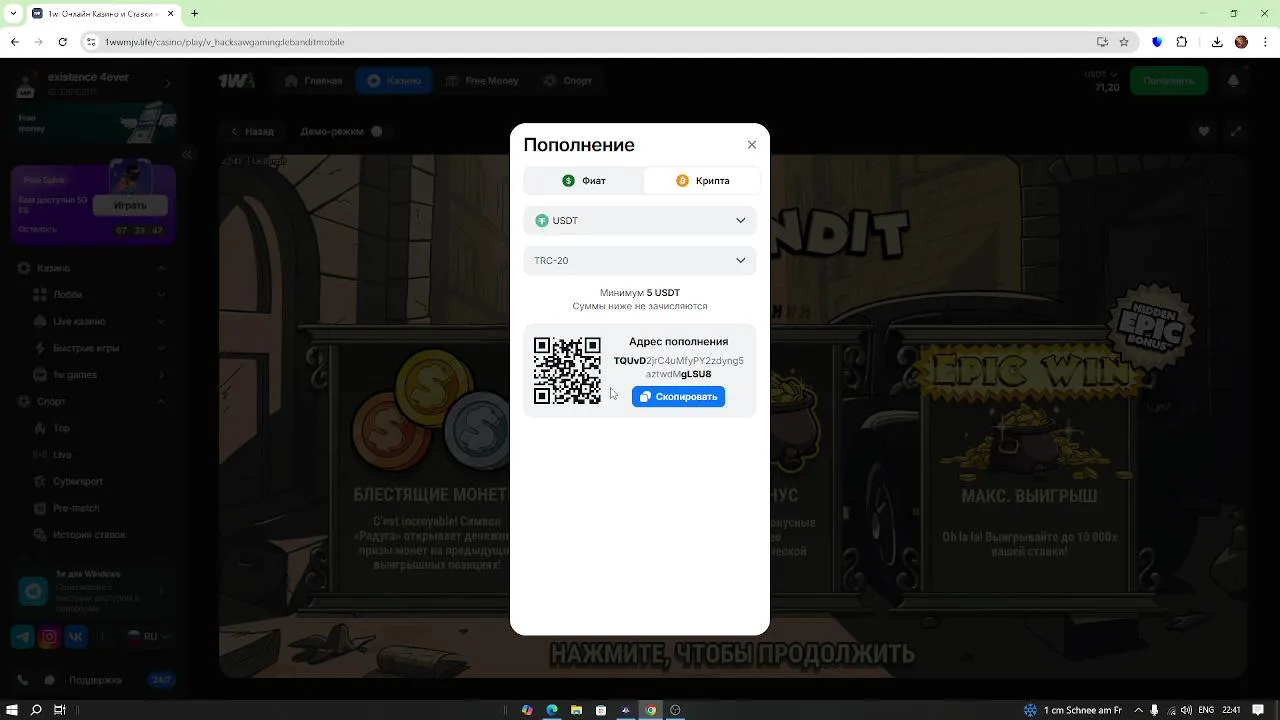
Task: Click the TQUvD deposit address text
Action: (x=678, y=367)
